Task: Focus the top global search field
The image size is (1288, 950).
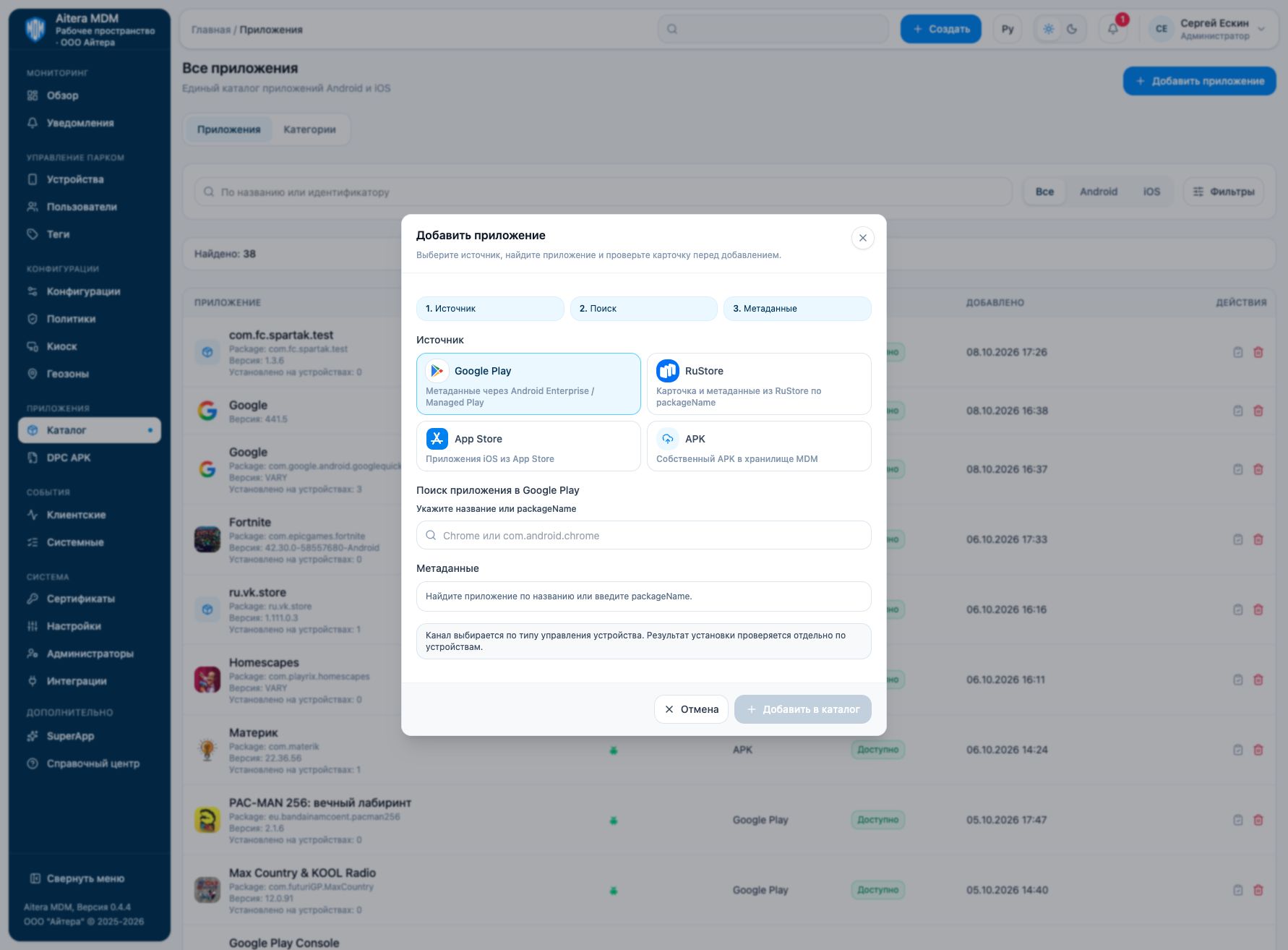Action: tap(773, 29)
